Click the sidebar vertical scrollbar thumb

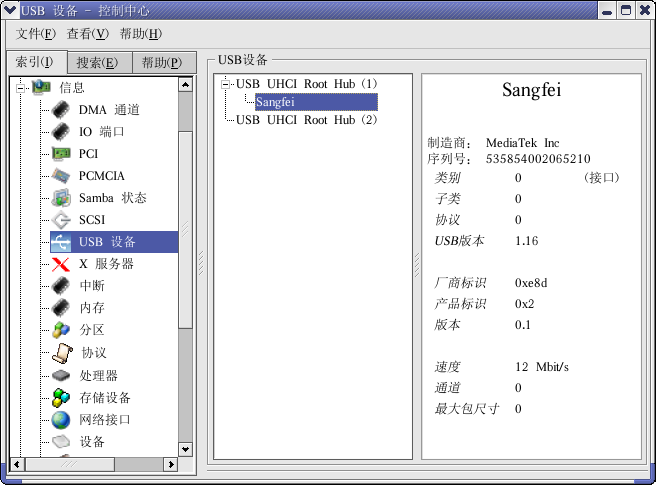(x=185, y=230)
